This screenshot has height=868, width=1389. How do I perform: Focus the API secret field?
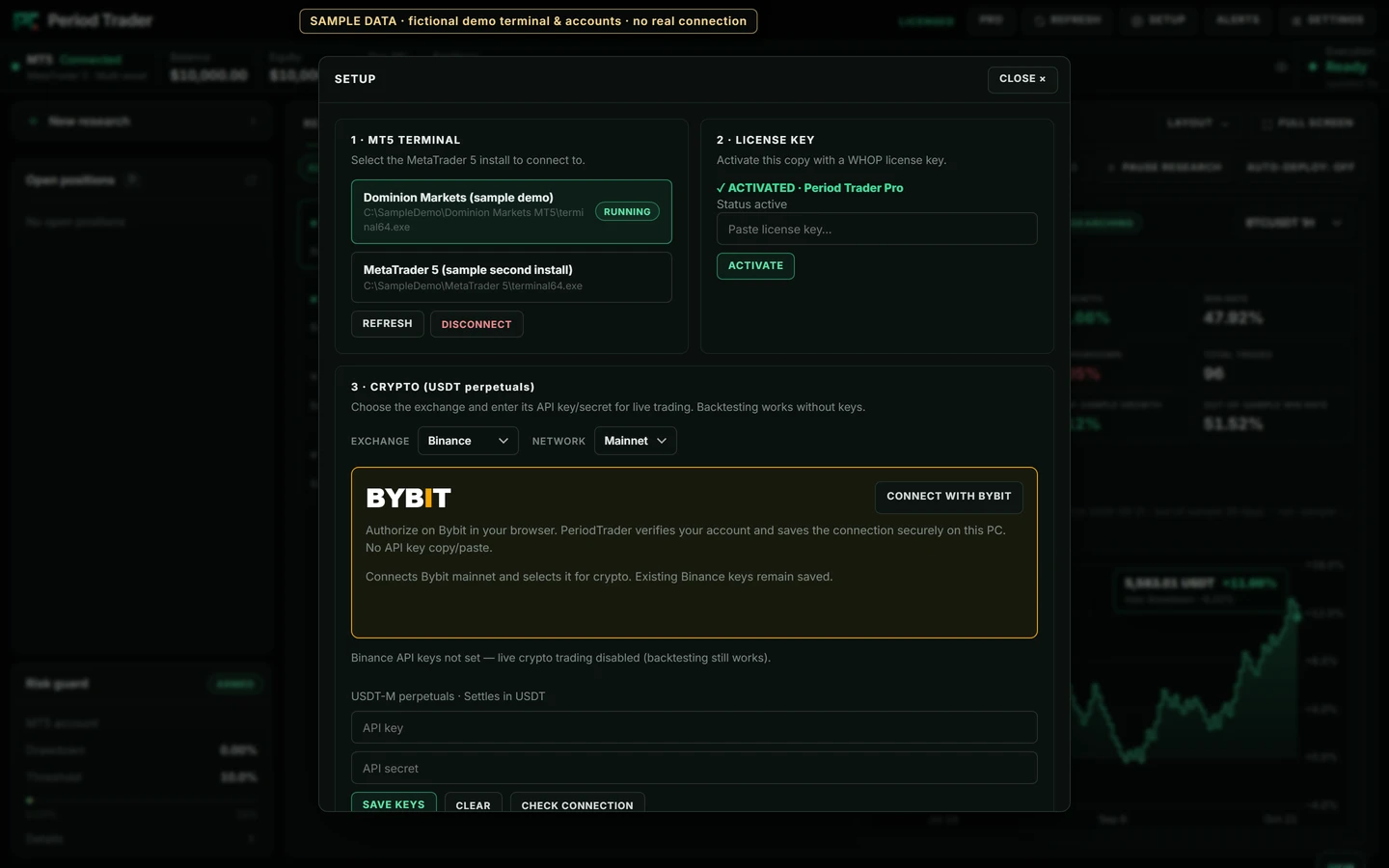click(694, 768)
